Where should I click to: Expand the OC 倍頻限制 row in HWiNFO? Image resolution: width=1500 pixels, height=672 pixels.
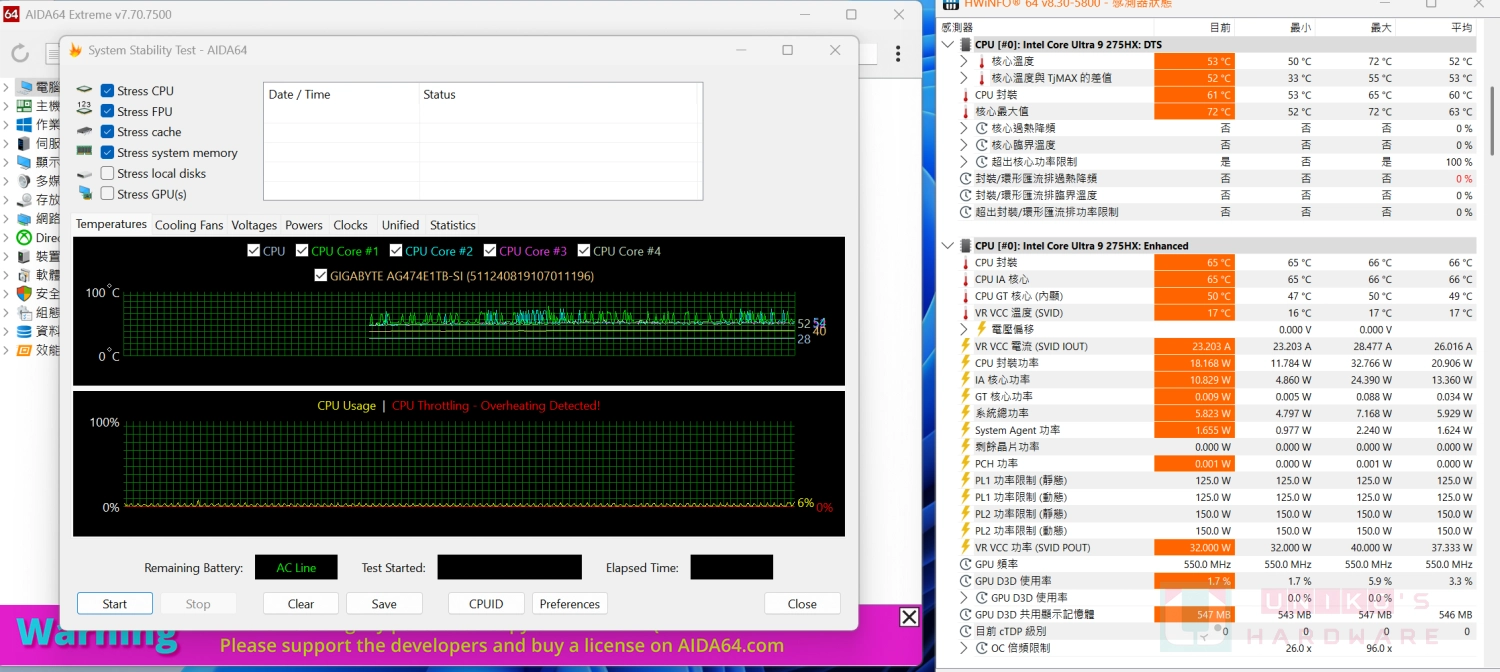coord(964,648)
